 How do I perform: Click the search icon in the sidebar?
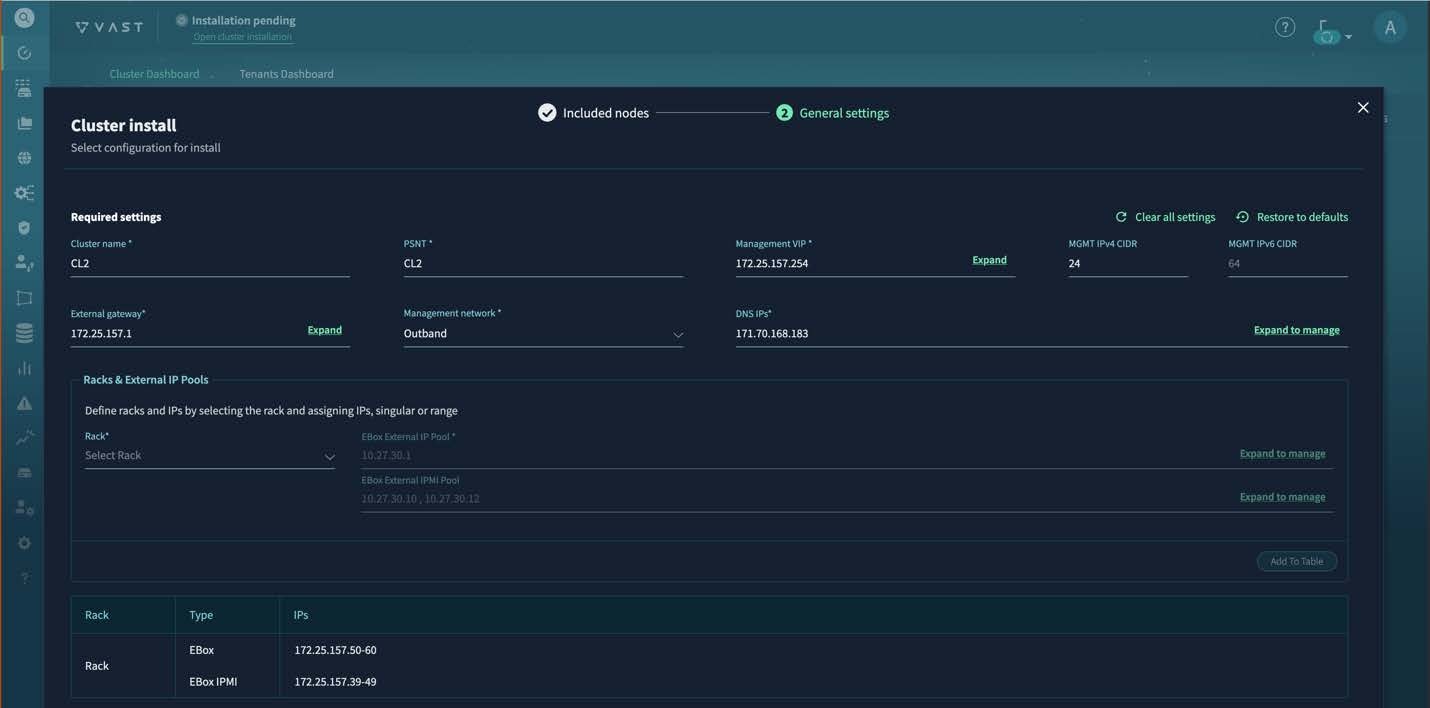pos(24,18)
